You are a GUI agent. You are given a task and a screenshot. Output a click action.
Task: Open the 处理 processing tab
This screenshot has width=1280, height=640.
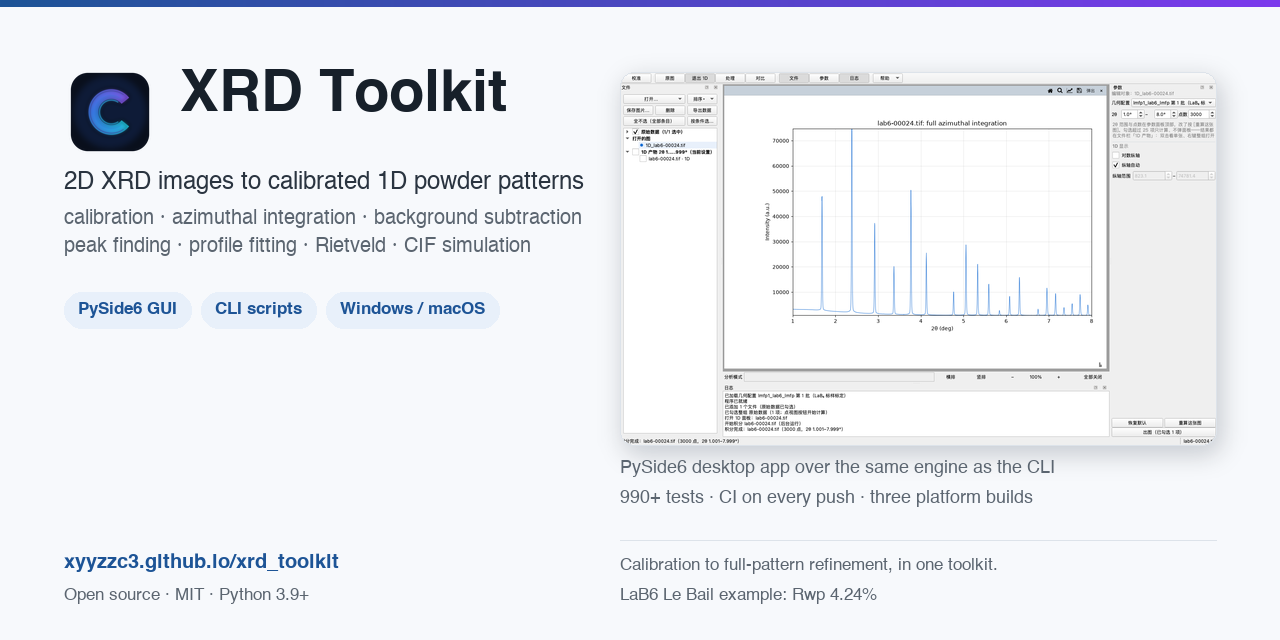pyautogui.click(x=730, y=78)
